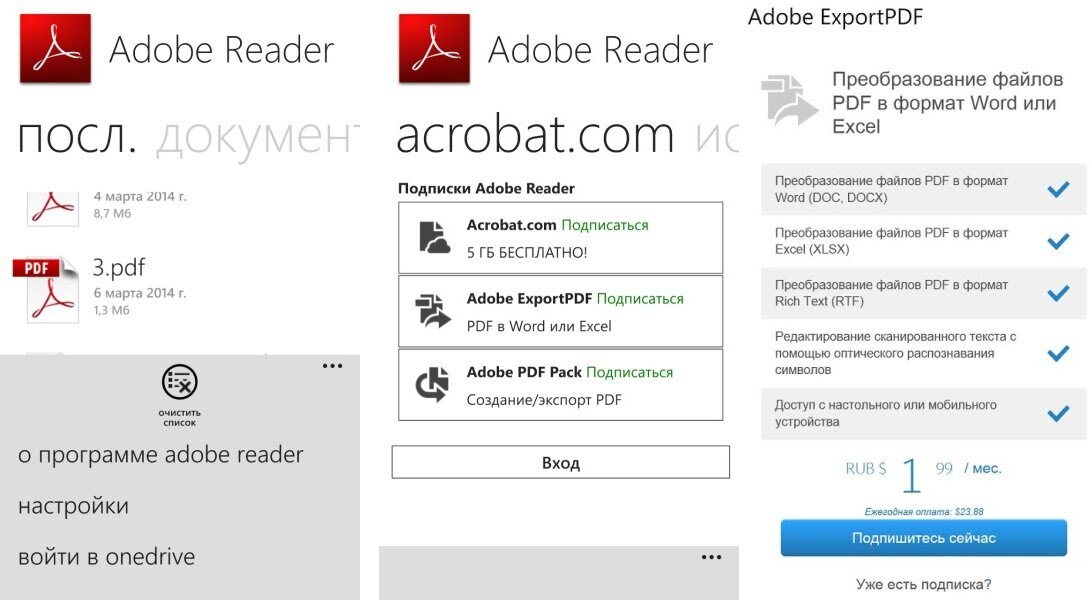Click the Adobe PDF Pack icon
The width and height of the screenshot is (1090, 600).
coord(432,385)
